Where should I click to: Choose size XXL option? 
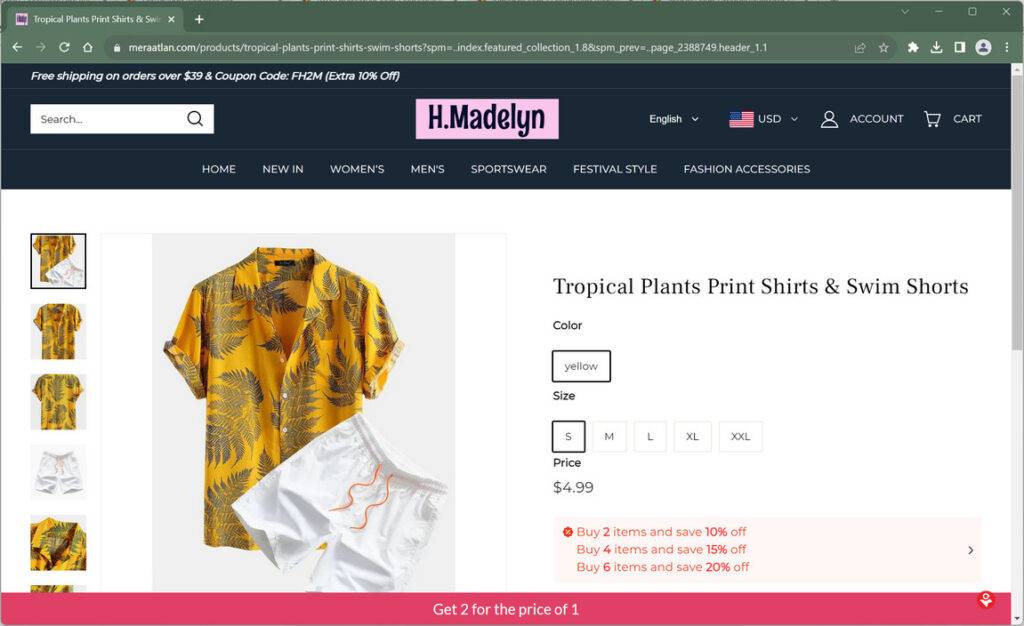pyautogui.click(x=741, y=437)
